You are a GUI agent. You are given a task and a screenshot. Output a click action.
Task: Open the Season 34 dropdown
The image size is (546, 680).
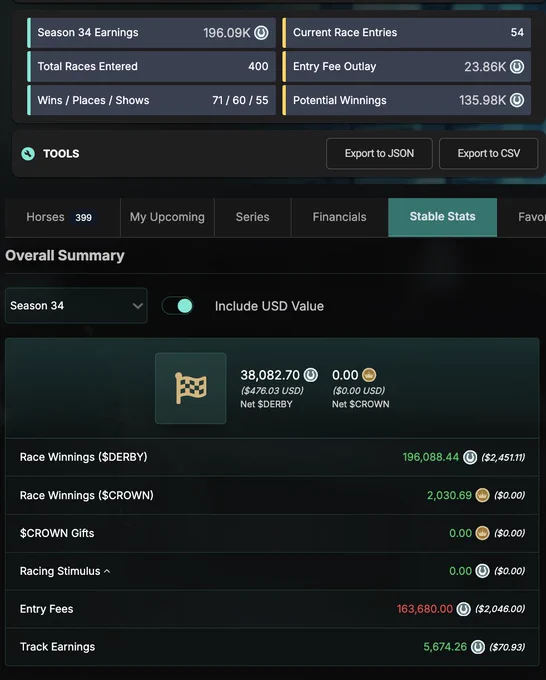point(76,306)
